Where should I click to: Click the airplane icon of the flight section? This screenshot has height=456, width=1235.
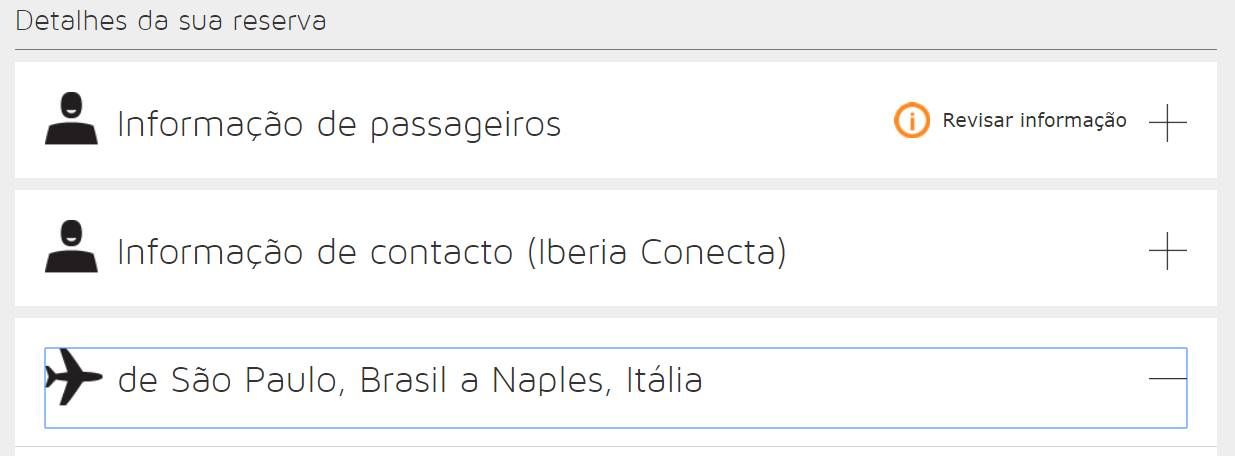pos(74,377)
